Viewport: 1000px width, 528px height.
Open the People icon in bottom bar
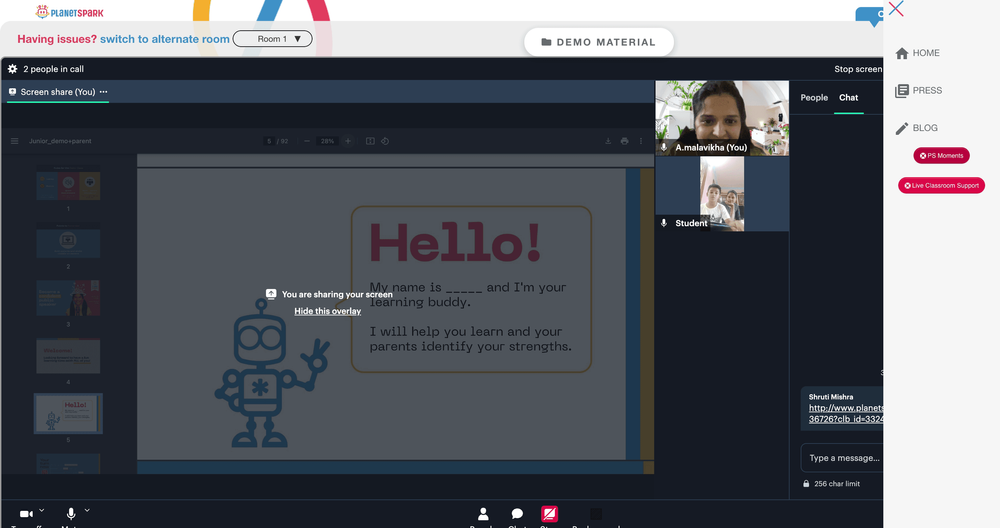[483, 513]
